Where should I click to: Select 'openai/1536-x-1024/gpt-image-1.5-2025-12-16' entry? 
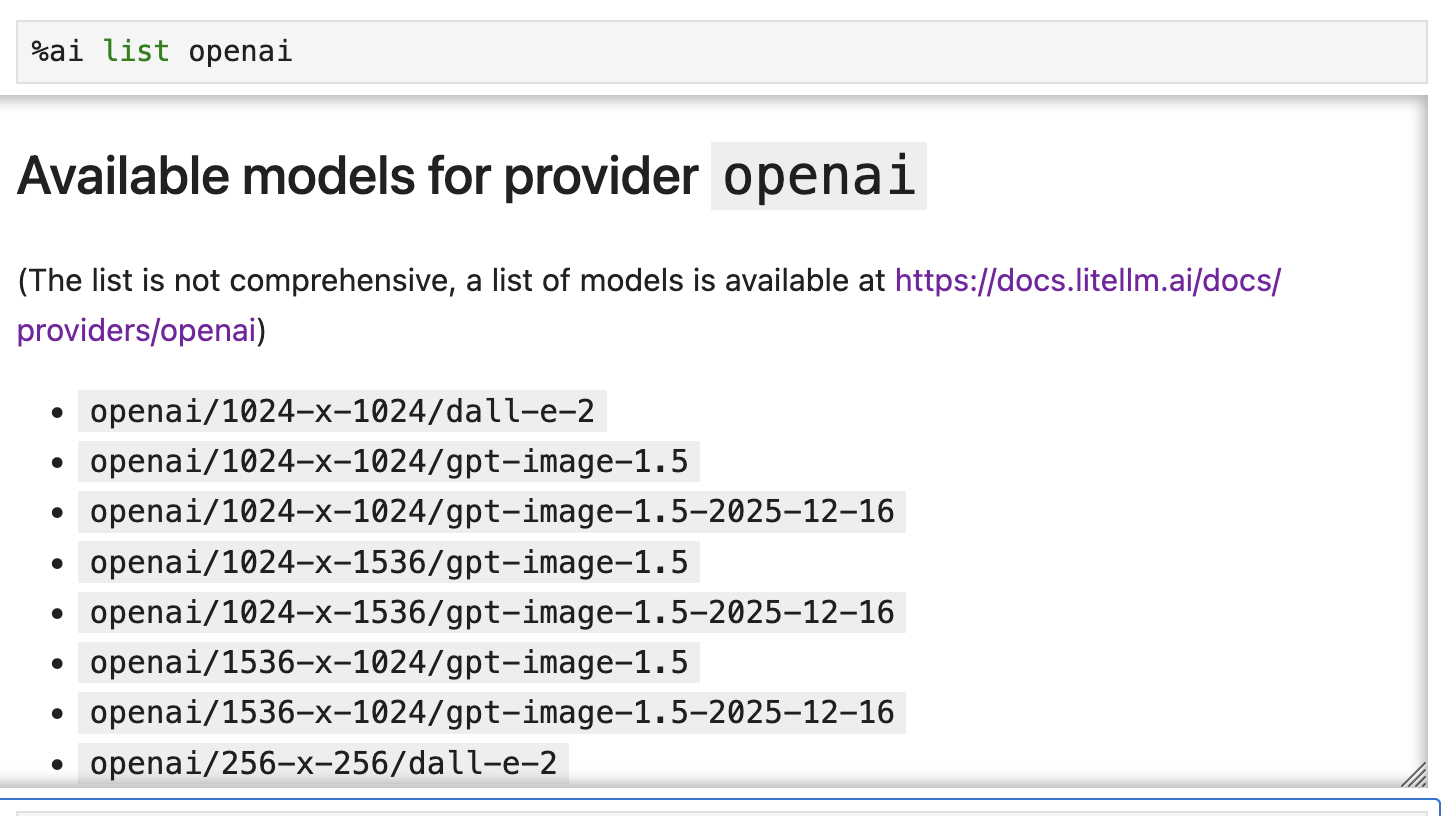pos(492,713)
